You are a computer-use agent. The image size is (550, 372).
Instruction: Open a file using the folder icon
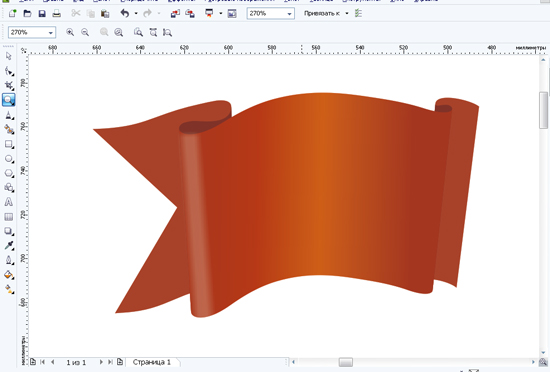27,14
